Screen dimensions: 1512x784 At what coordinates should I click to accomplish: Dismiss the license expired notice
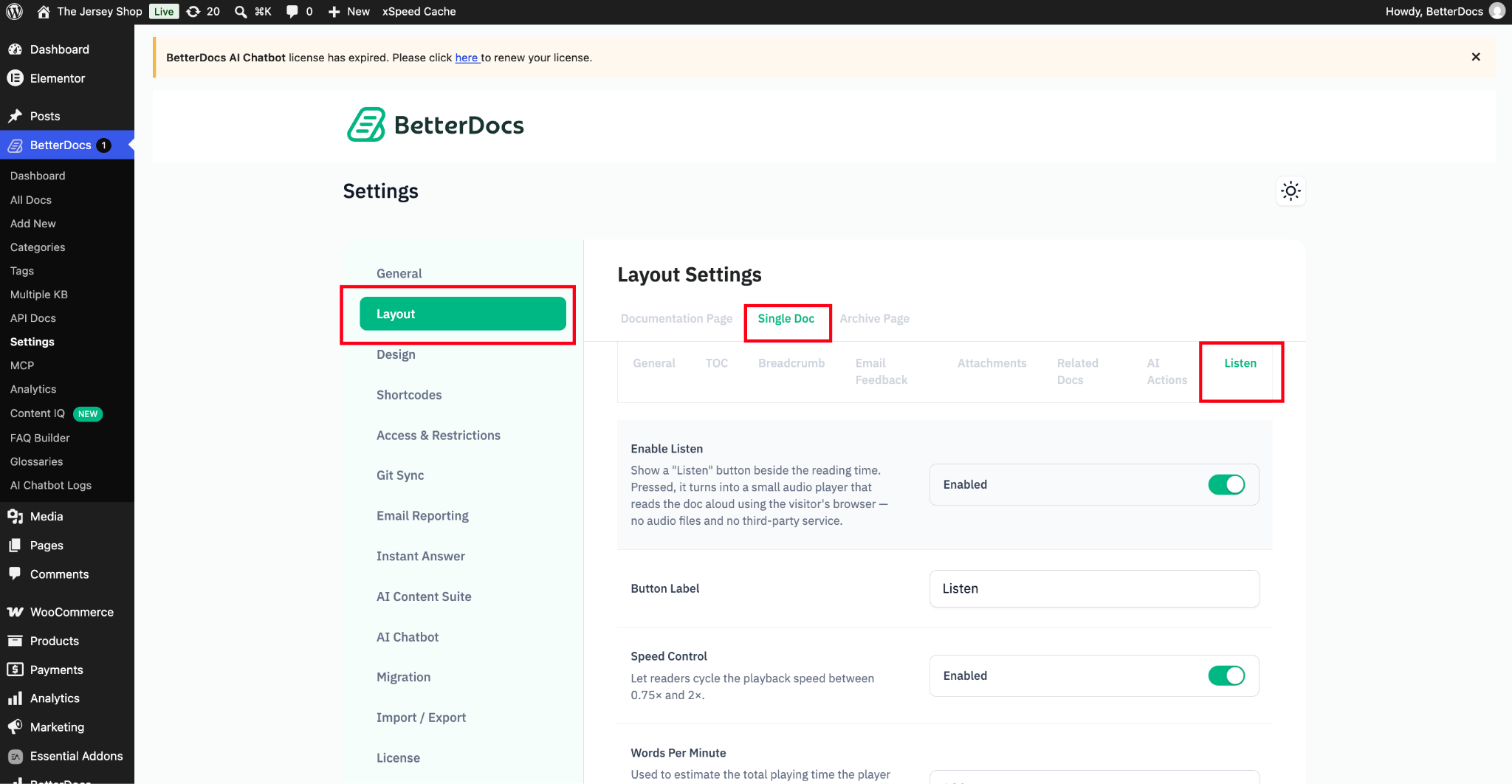[x=1476, y=57]
